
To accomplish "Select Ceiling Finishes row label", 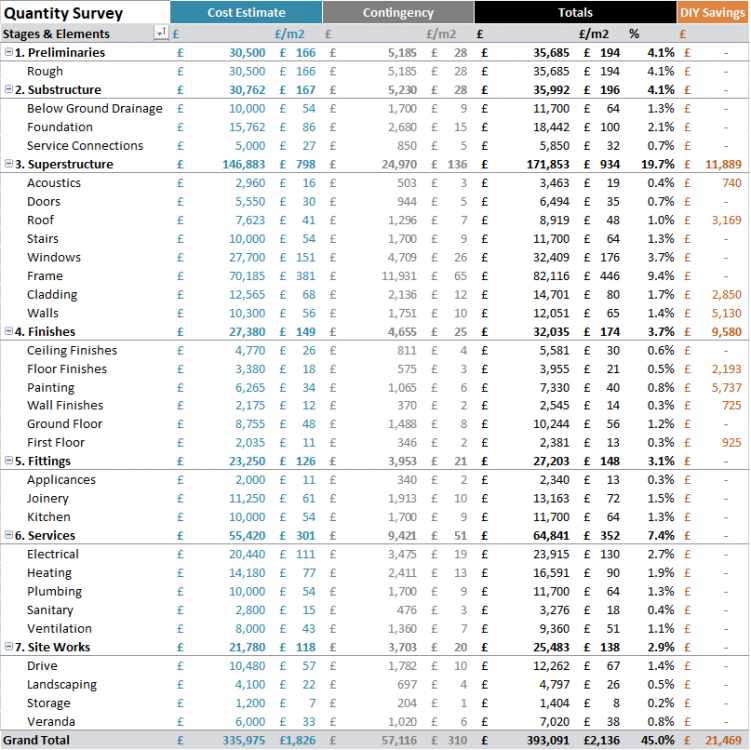I will click(x=72, y=351).
